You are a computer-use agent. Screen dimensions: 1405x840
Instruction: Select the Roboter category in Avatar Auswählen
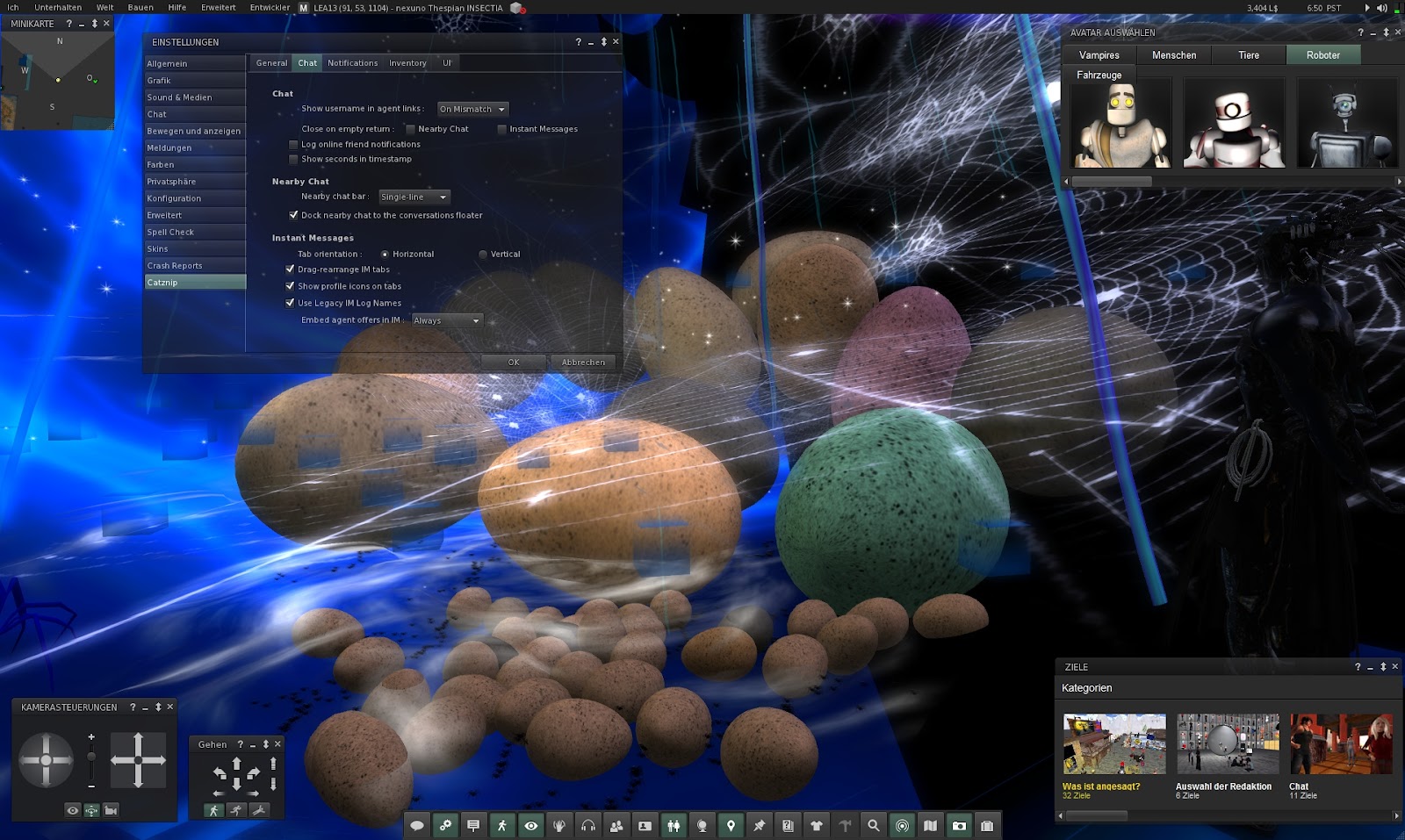[x=1322, y=54]
